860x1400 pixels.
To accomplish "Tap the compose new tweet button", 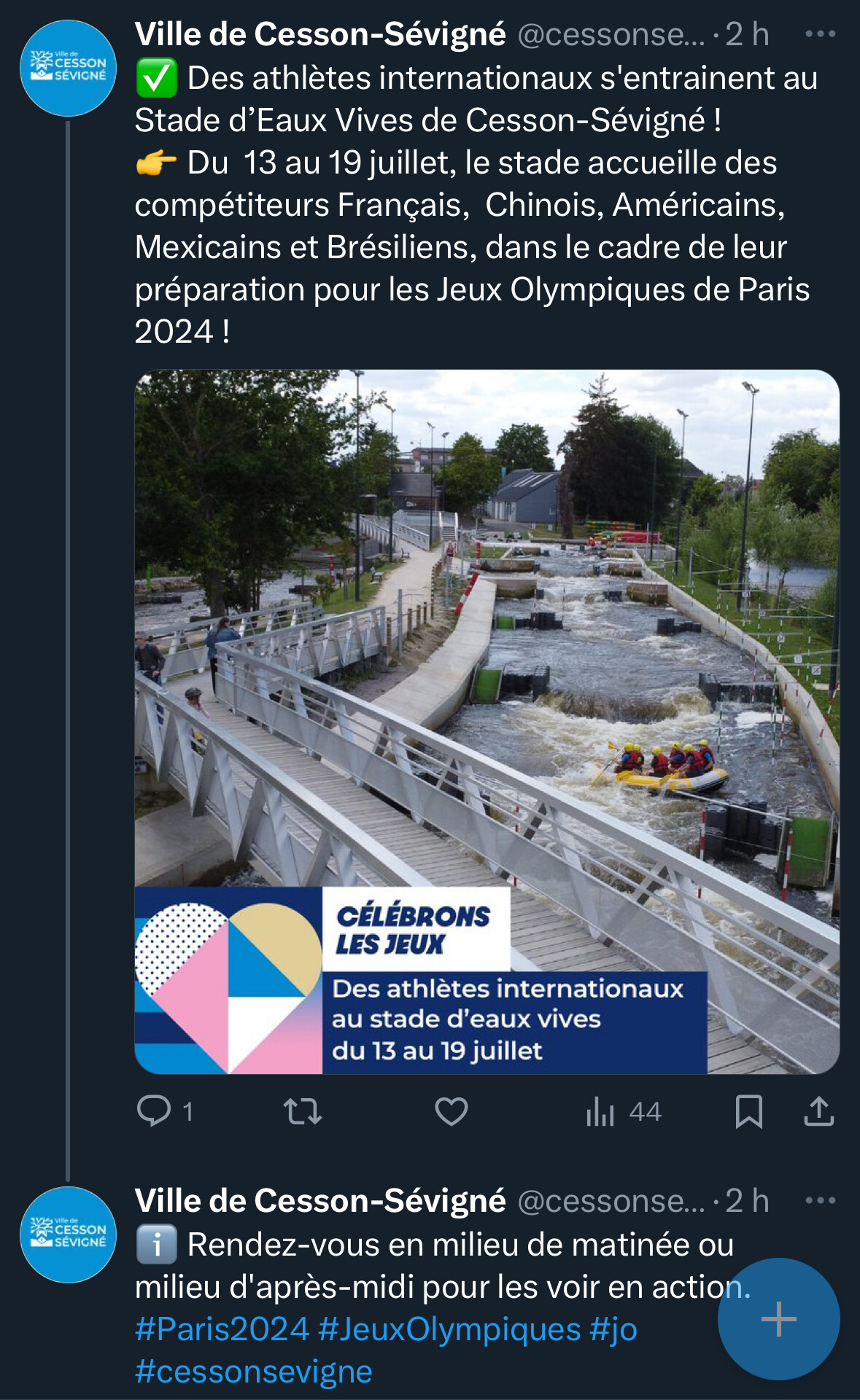I will point(778,1318).
